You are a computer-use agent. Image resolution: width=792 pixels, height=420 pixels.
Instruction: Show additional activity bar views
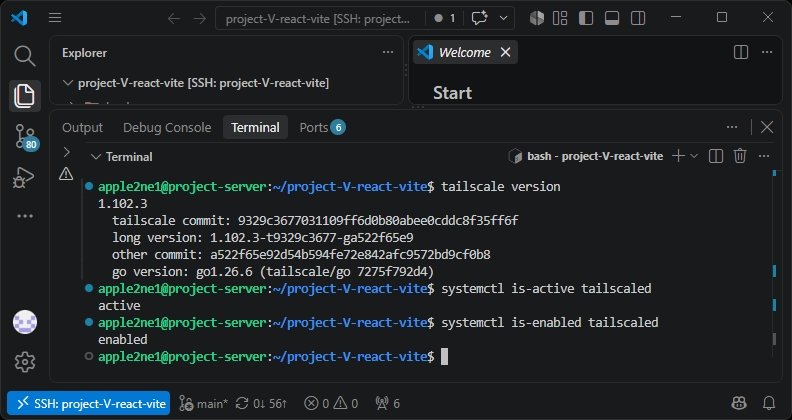[24, 217]
